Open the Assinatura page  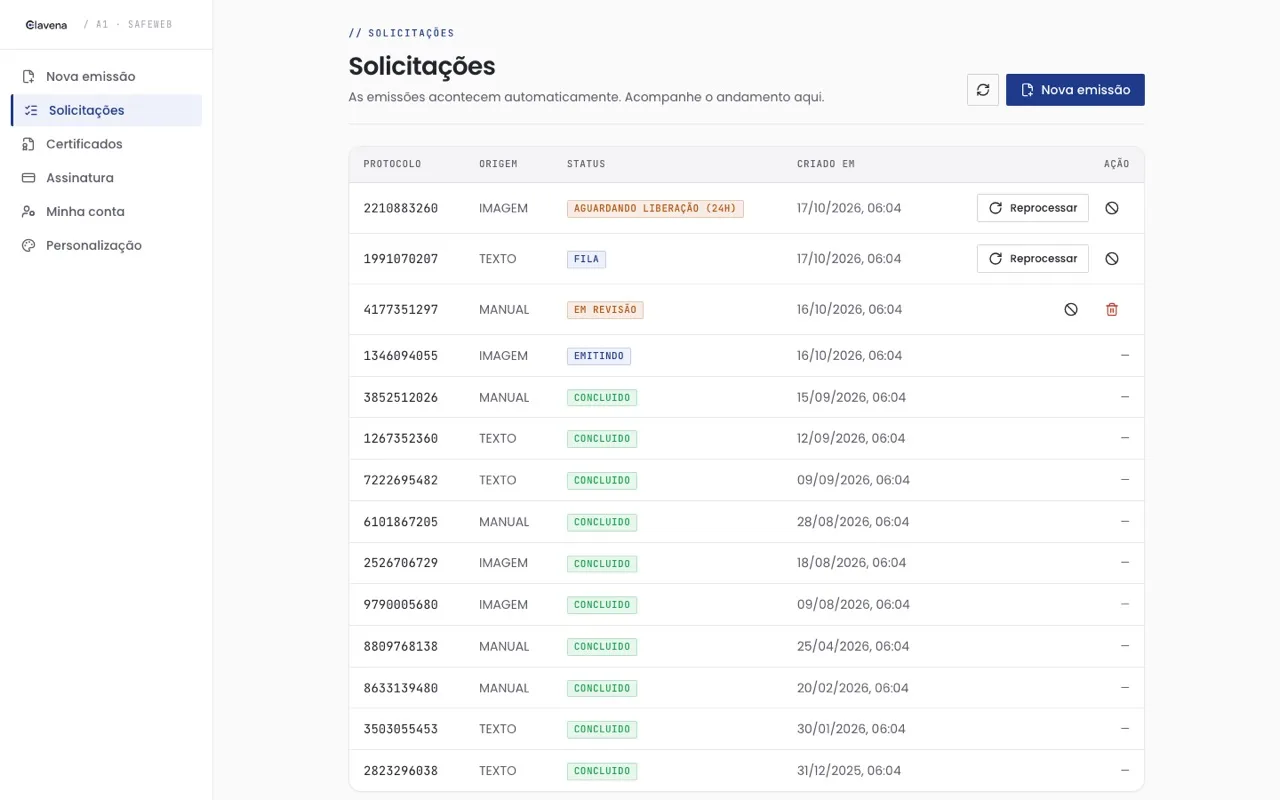click(106, 178)
